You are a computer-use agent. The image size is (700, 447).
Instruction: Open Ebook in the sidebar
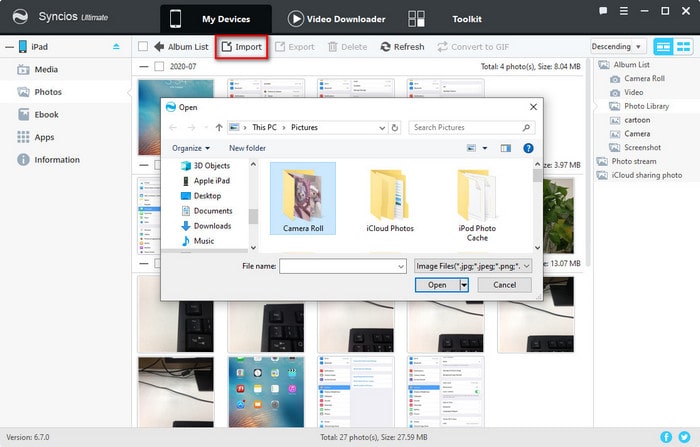(x=46, y=115)
